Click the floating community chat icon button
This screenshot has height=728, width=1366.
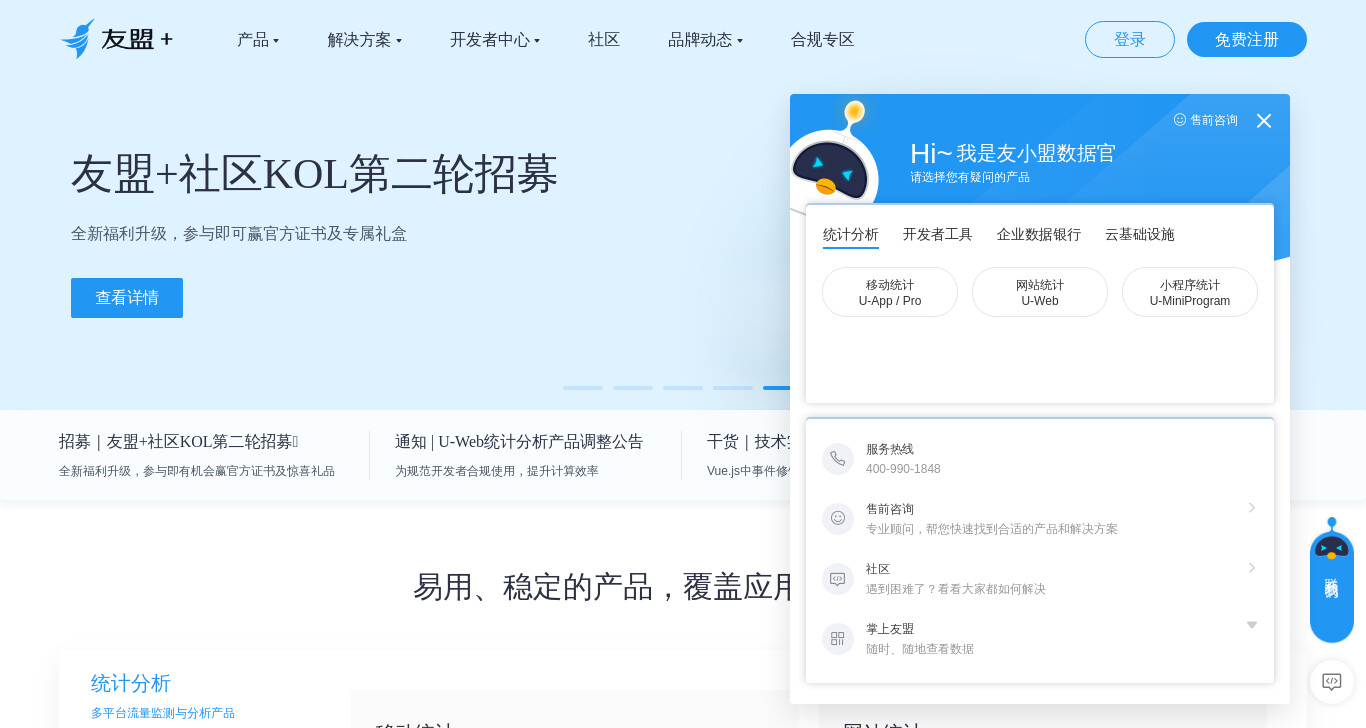1332,682
